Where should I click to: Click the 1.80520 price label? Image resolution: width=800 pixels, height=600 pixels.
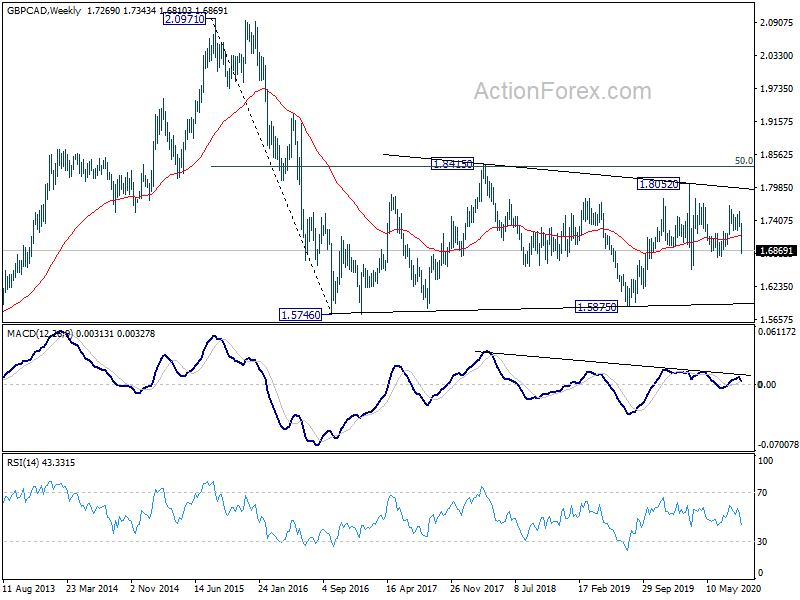click(x=658, y=184)
